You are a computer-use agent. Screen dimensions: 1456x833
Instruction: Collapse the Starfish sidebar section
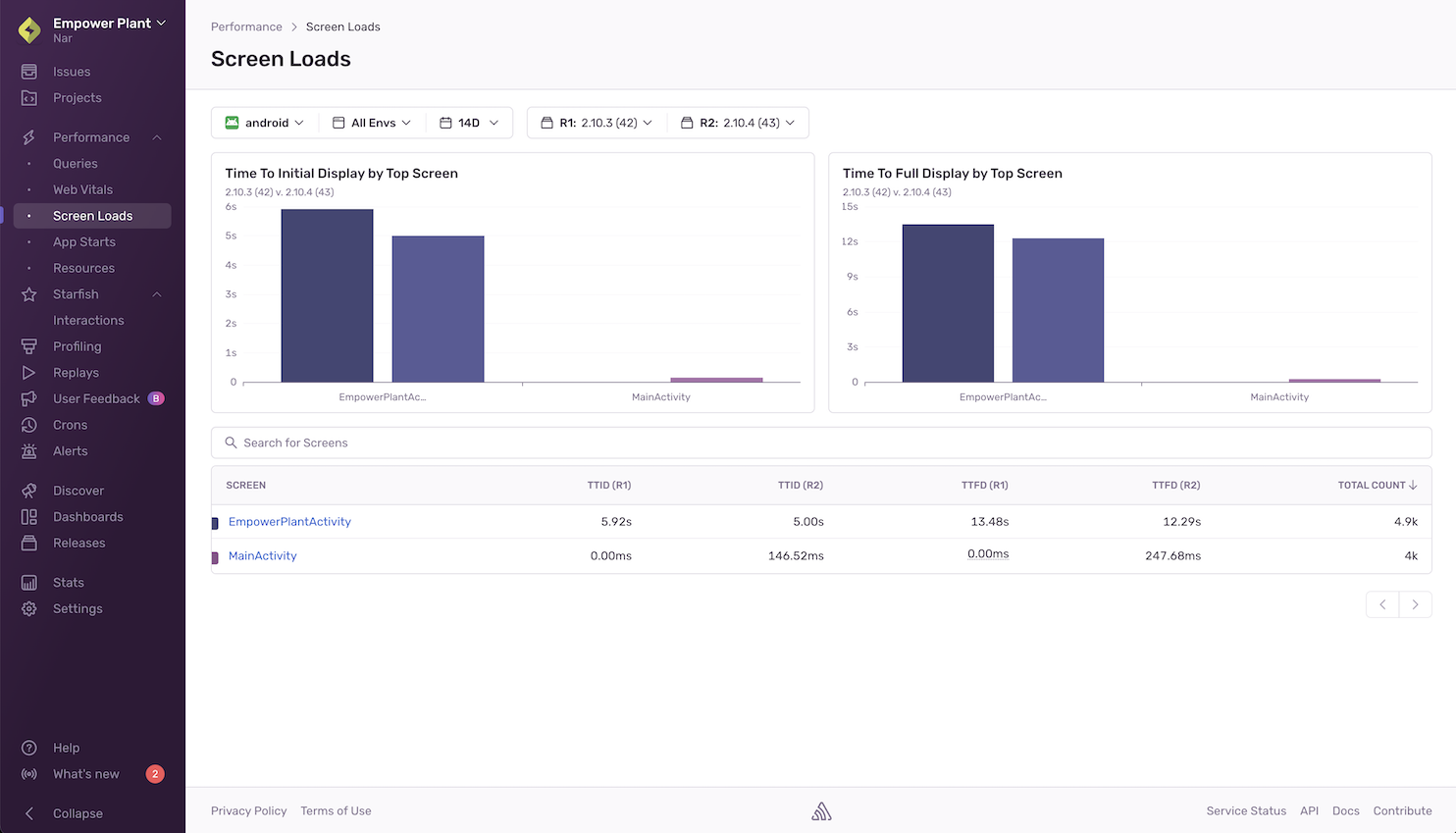[x=157, y=294]
